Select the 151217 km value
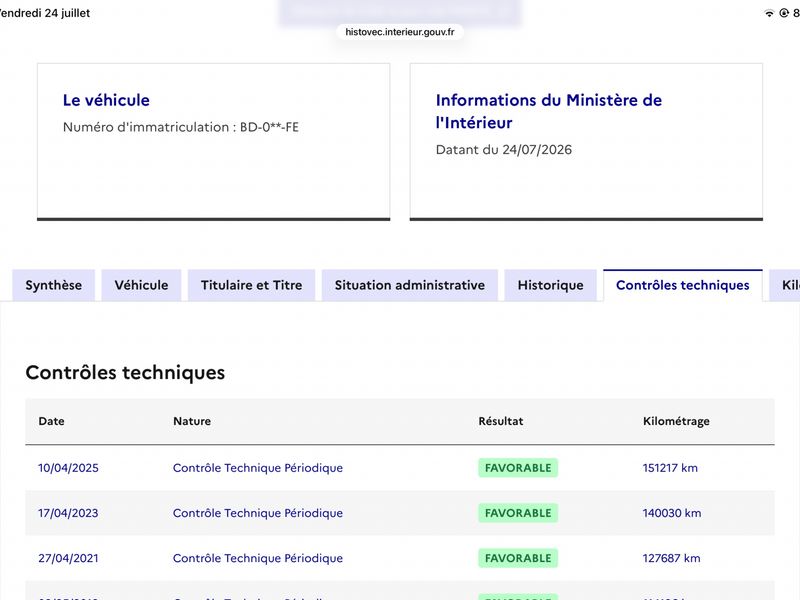 pos(670,468)
